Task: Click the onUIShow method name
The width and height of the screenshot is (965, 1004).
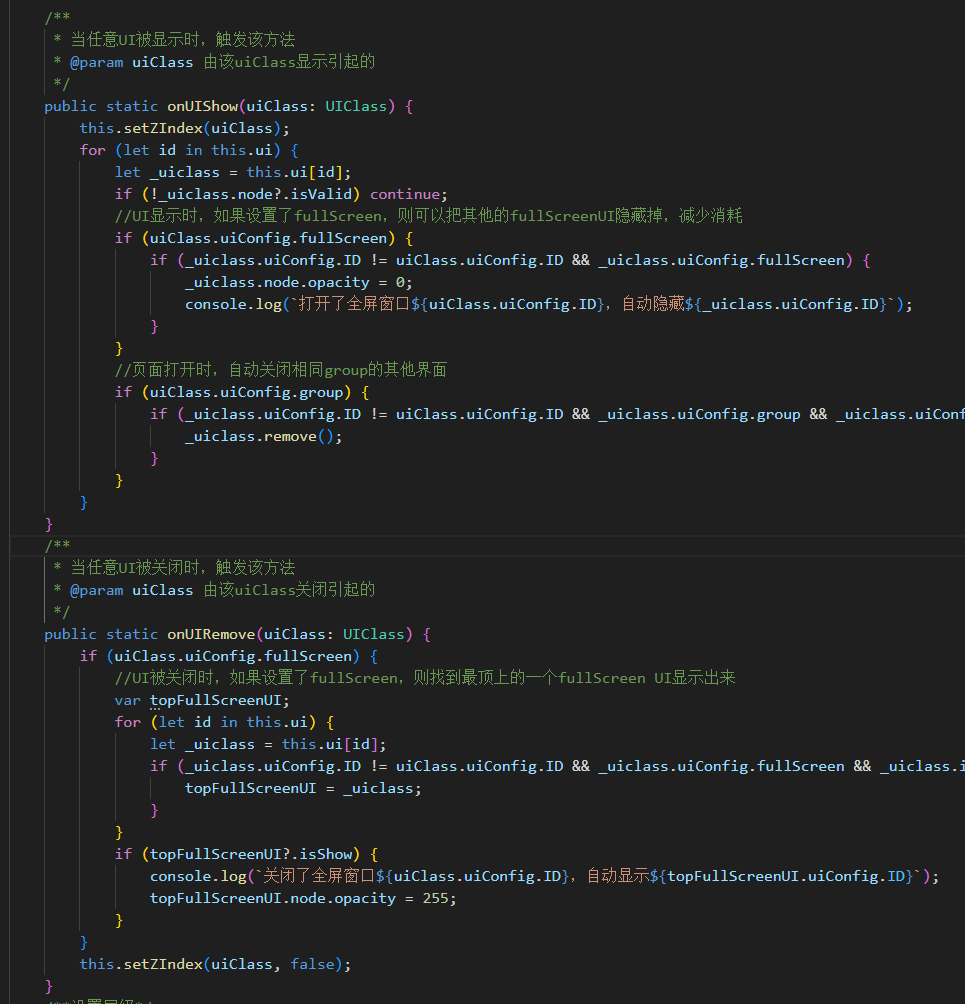Action: click(x=203, y=106)
